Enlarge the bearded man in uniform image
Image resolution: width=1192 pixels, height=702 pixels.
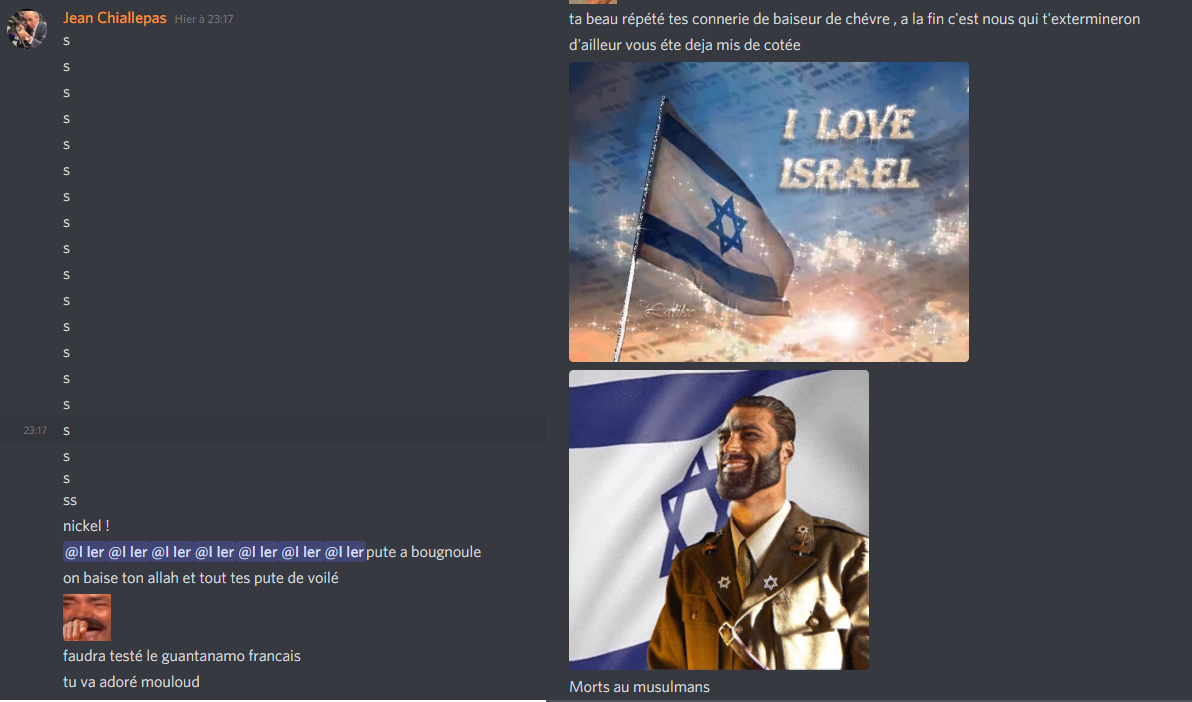pos(718,520)
